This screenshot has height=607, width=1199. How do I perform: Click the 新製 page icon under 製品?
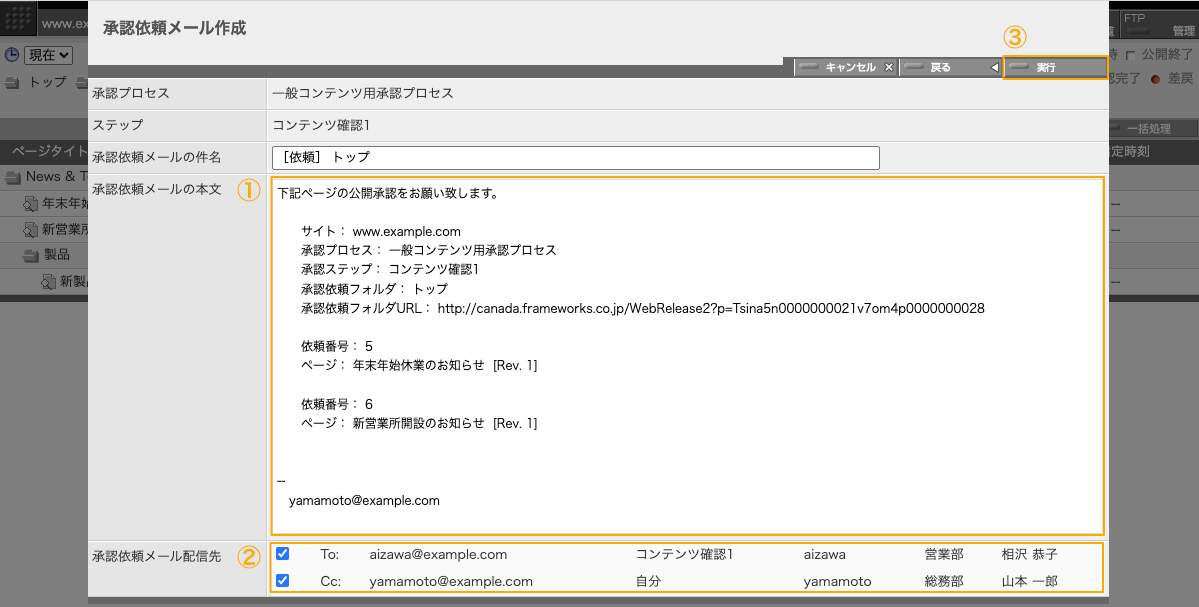coord(49,282)
